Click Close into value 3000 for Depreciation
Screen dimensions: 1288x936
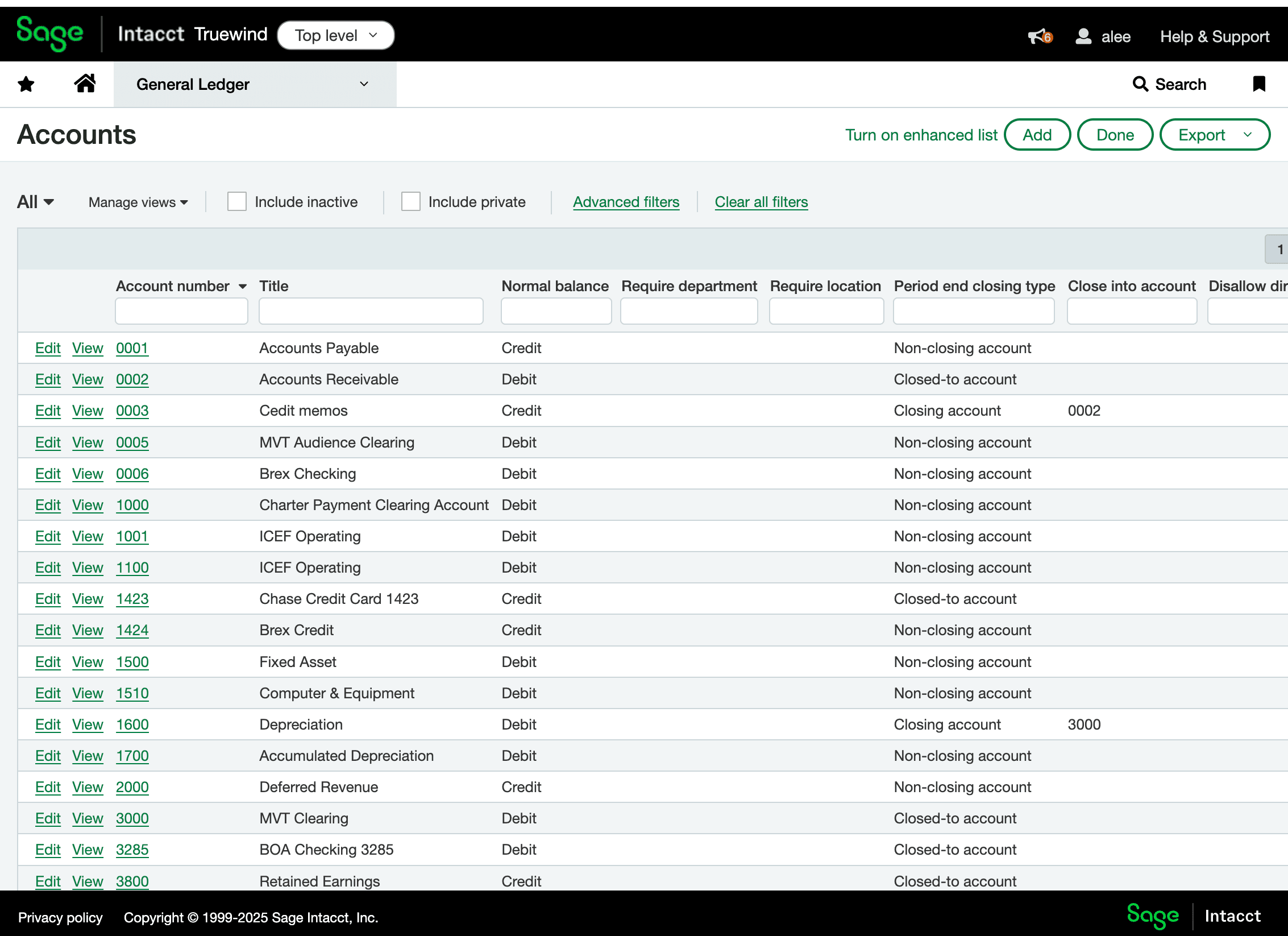[1084, 724]
